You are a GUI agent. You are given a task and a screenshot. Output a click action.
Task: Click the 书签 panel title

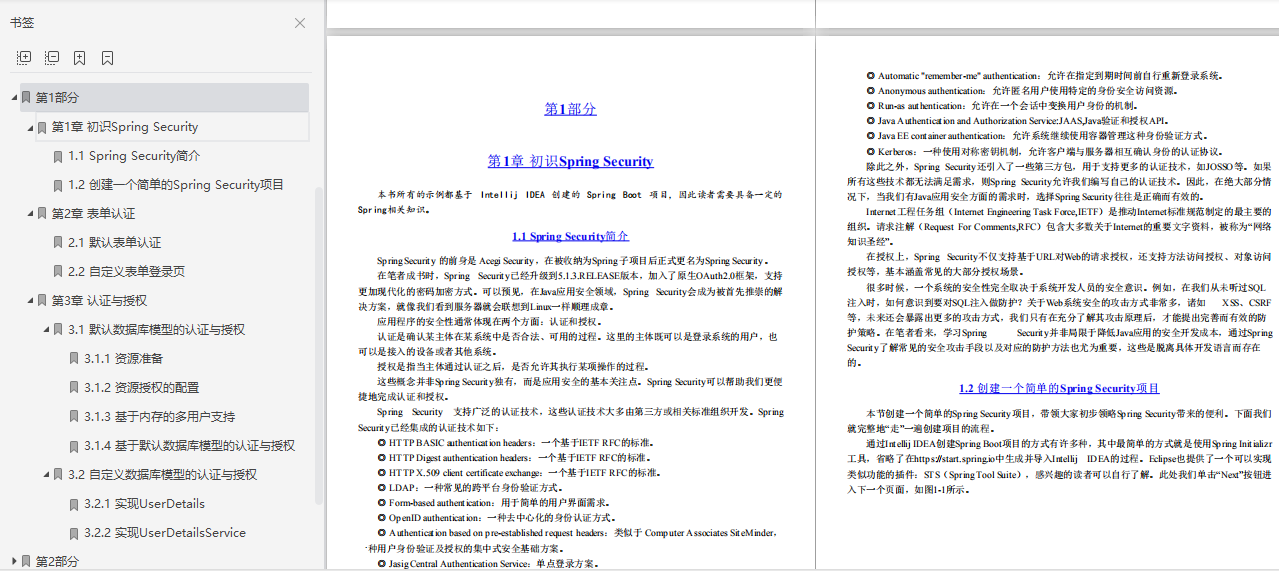[x=22, y=23]
